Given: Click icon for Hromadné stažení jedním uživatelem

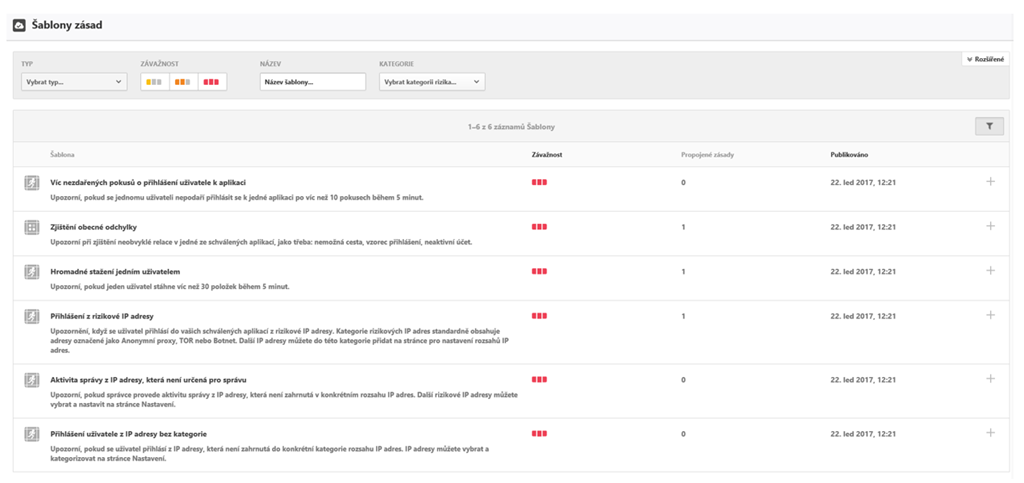Looking at the screenshot, I should (30, 272).
